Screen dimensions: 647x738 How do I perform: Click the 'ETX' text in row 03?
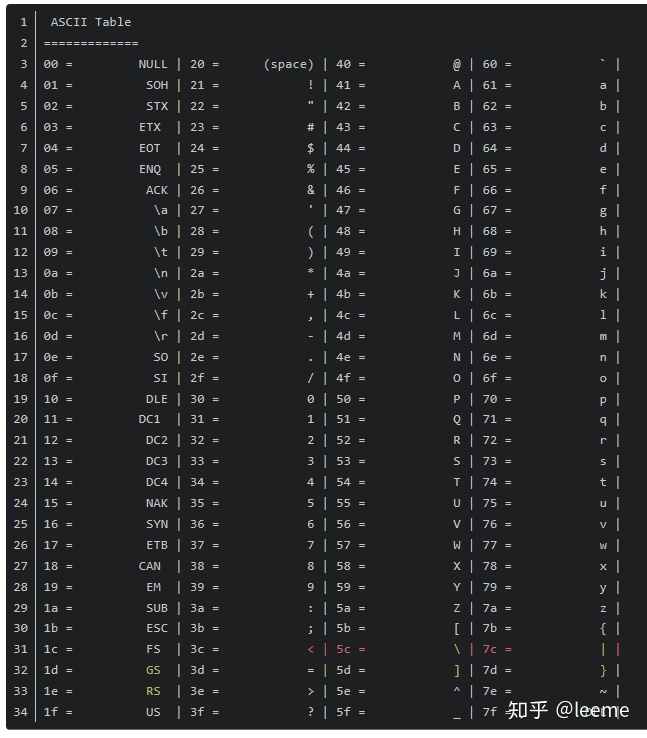tap(150, 127)
